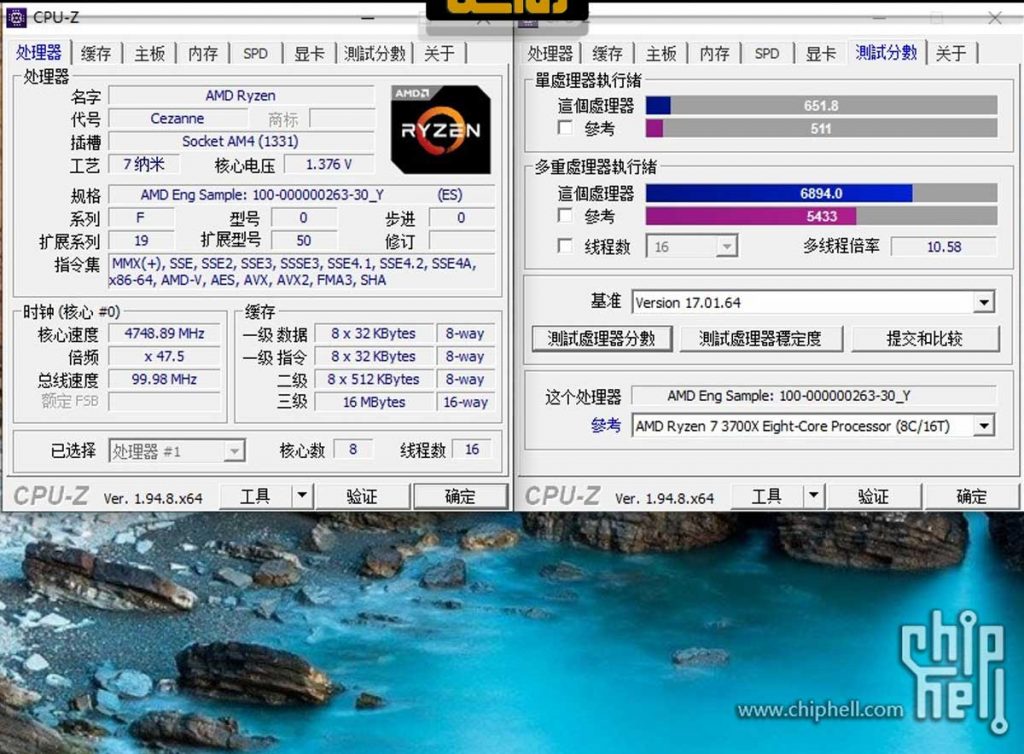Image resolution: width=1024 pixels, height=754 pixels.
Task: Click the CPU-Z title bar icon
Action: coord(16,18)
